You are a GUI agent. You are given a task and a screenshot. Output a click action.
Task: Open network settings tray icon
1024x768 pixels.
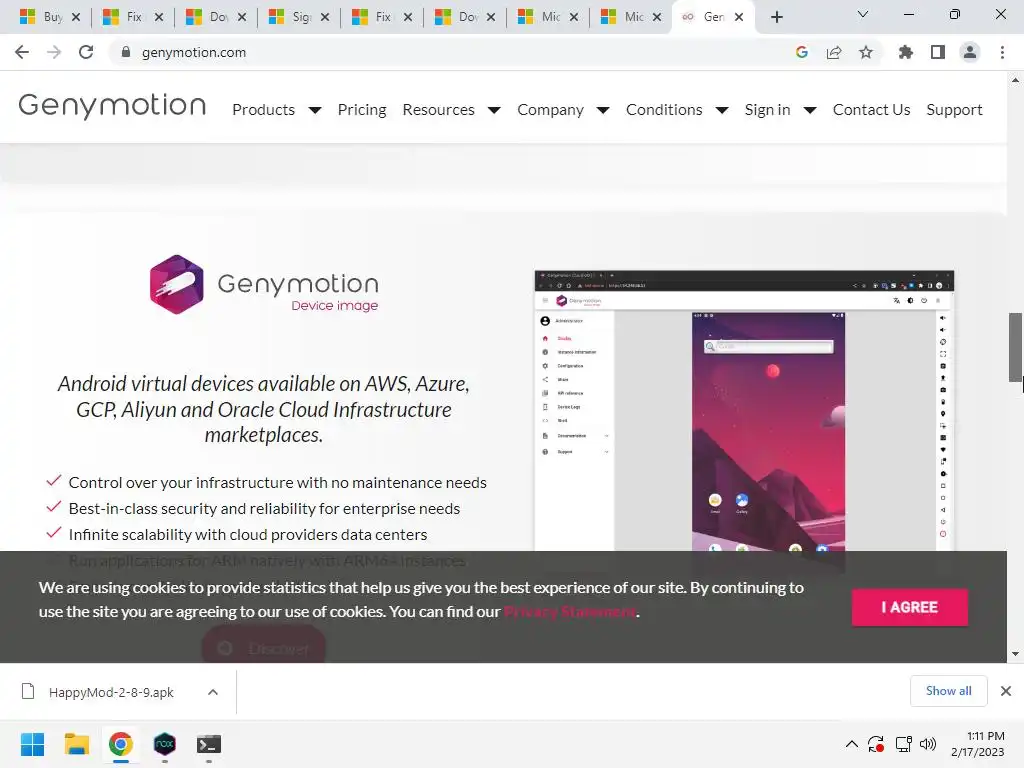click(x=904, y=744)
